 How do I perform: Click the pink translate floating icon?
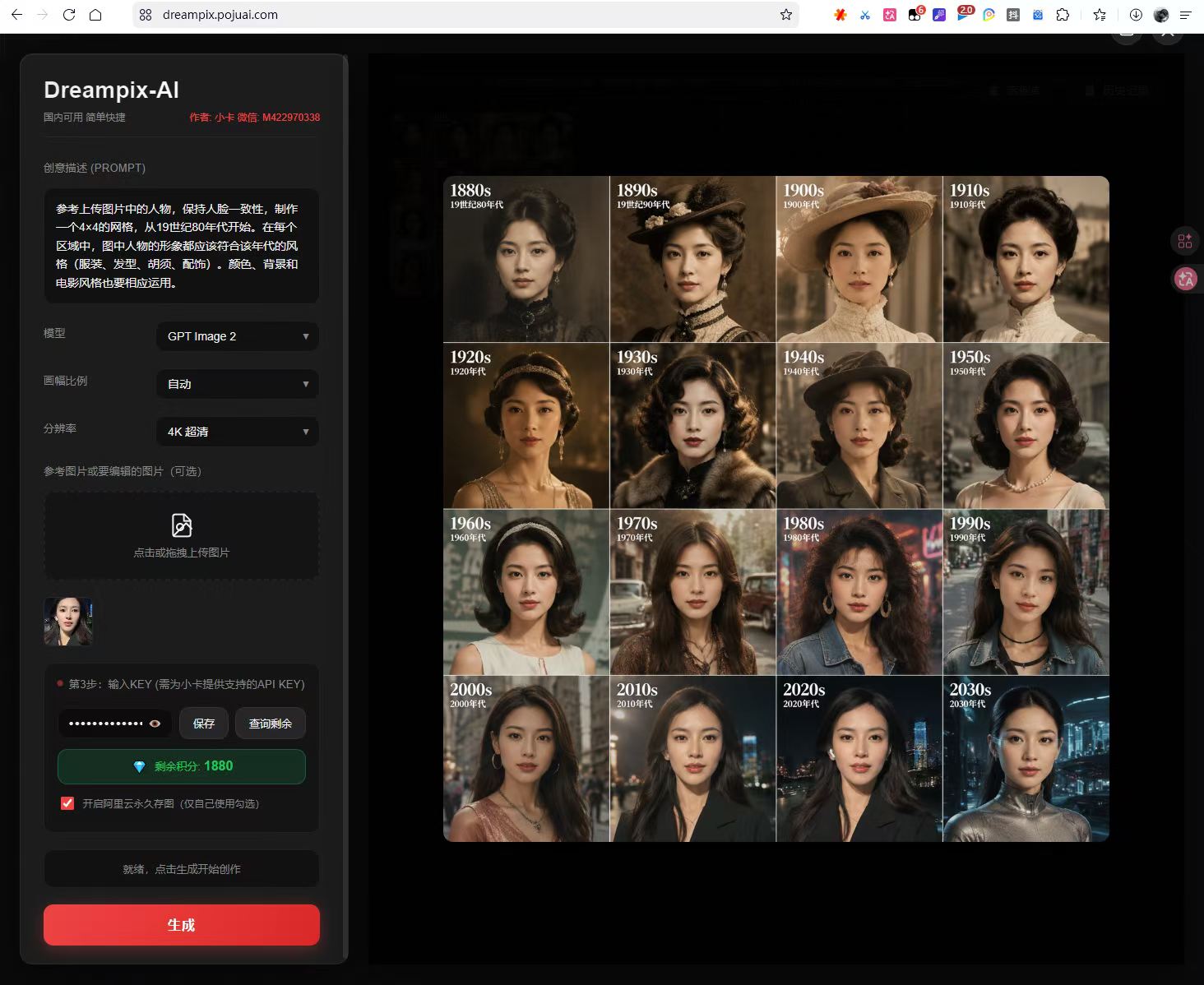coord(1185,280)
